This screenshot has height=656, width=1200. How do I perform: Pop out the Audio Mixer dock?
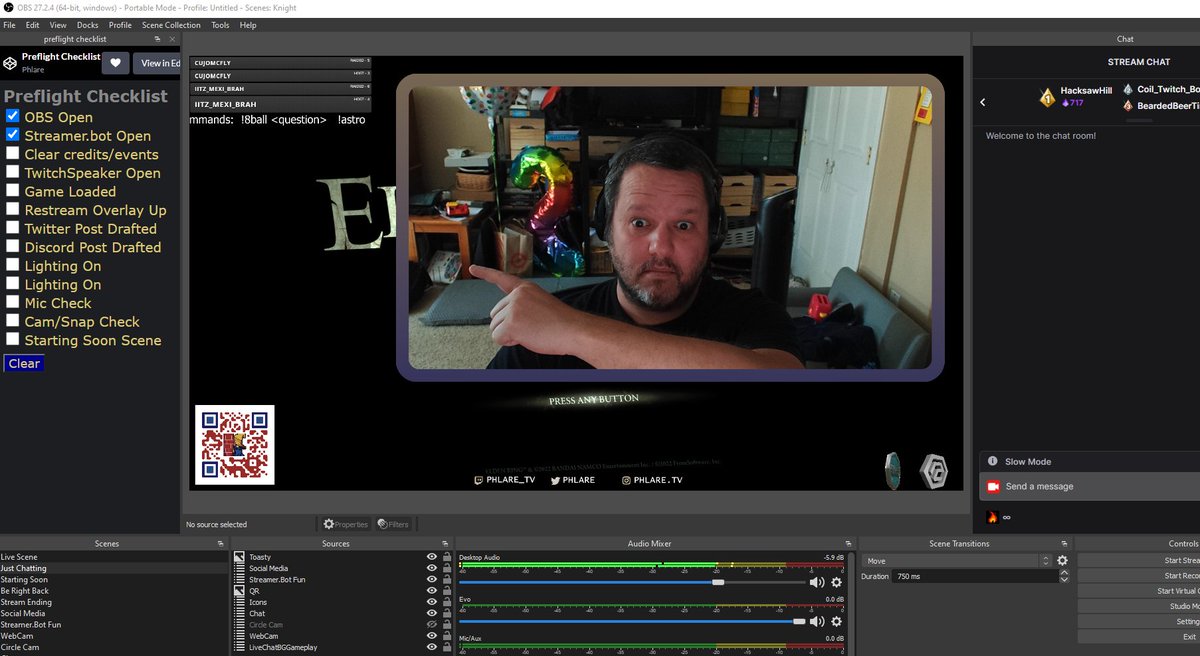click(x=849, y=544)
